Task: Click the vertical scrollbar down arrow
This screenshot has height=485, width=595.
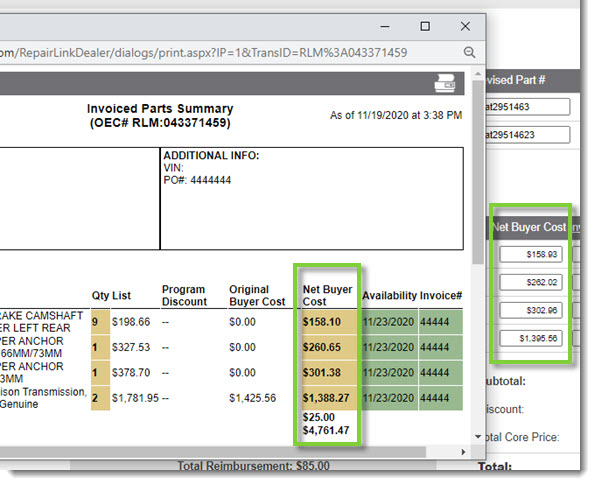Action: pyautogui.click(x=478, y=436)
